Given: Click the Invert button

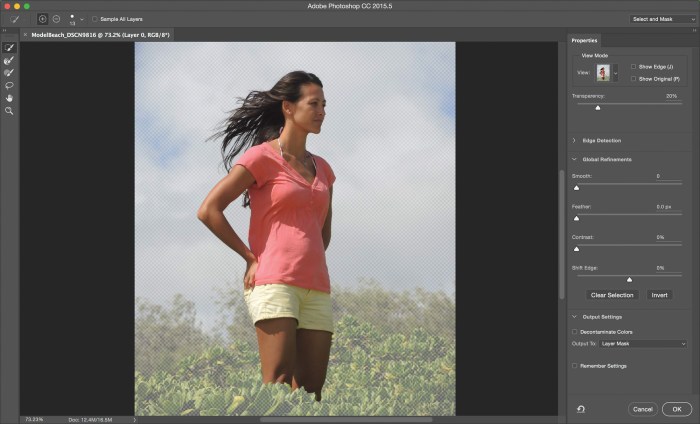Looking at the screenshot, I should [x=659, y=295].
